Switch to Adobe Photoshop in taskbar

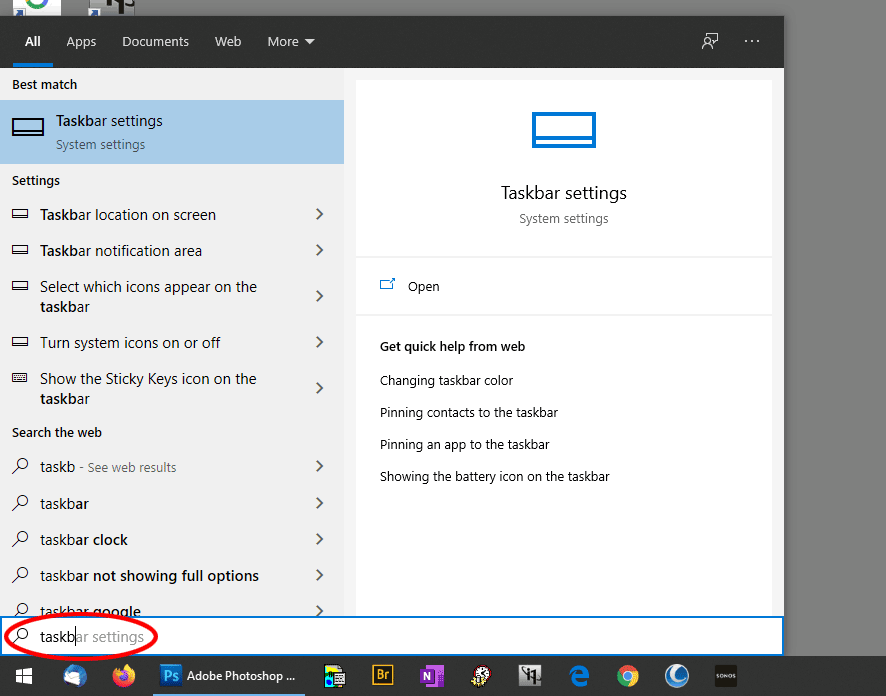tap(229, 677)
